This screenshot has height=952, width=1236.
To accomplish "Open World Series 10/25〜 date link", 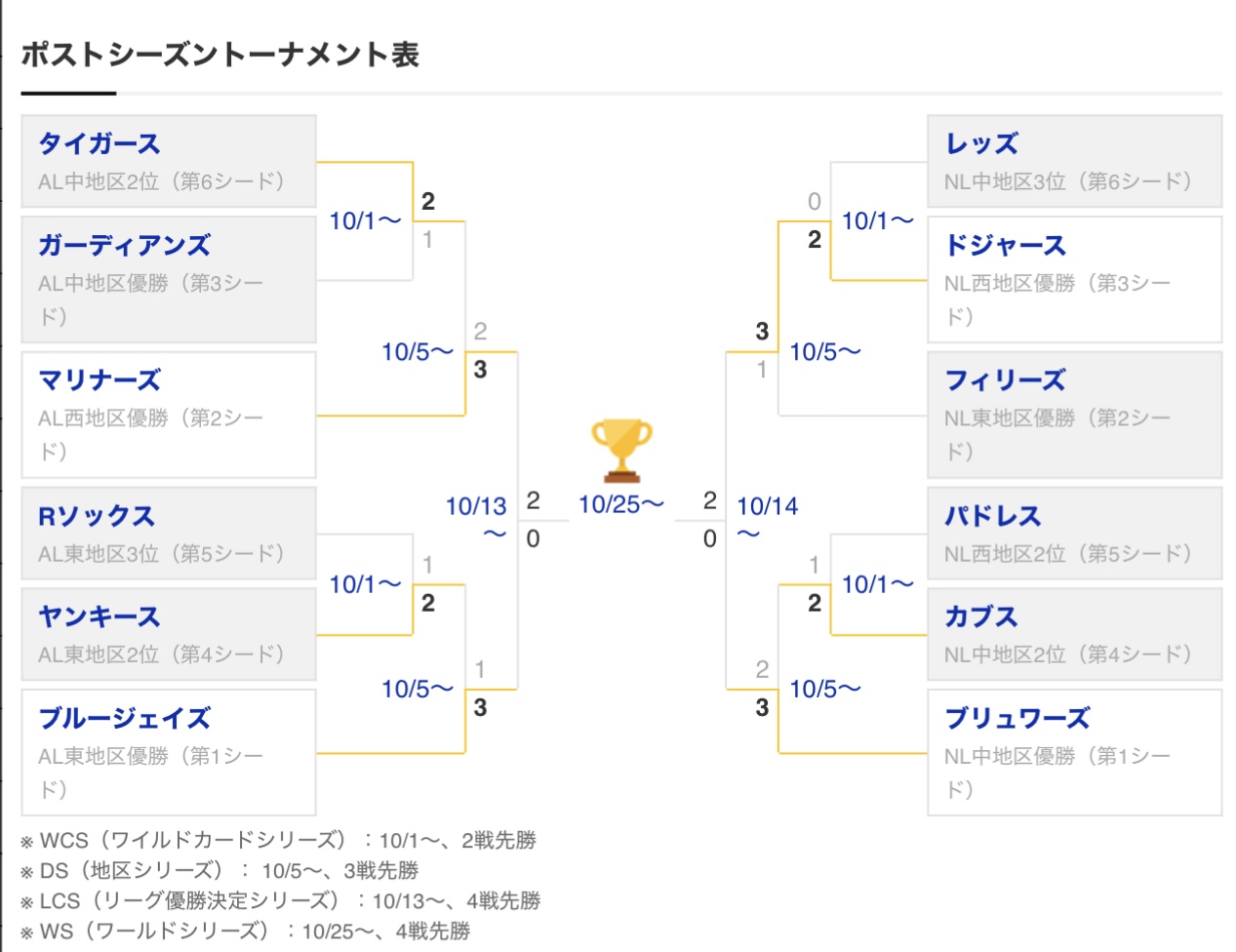I will click(620, 504).
